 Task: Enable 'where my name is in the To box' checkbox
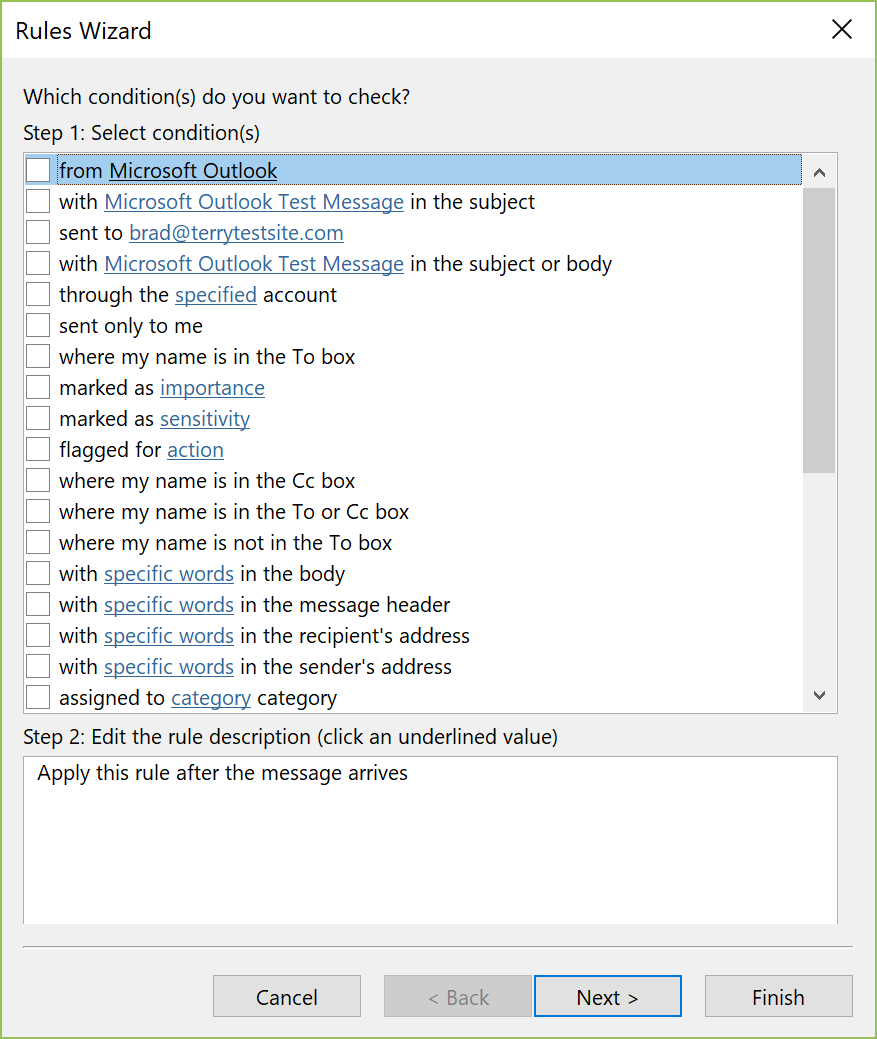38,356
